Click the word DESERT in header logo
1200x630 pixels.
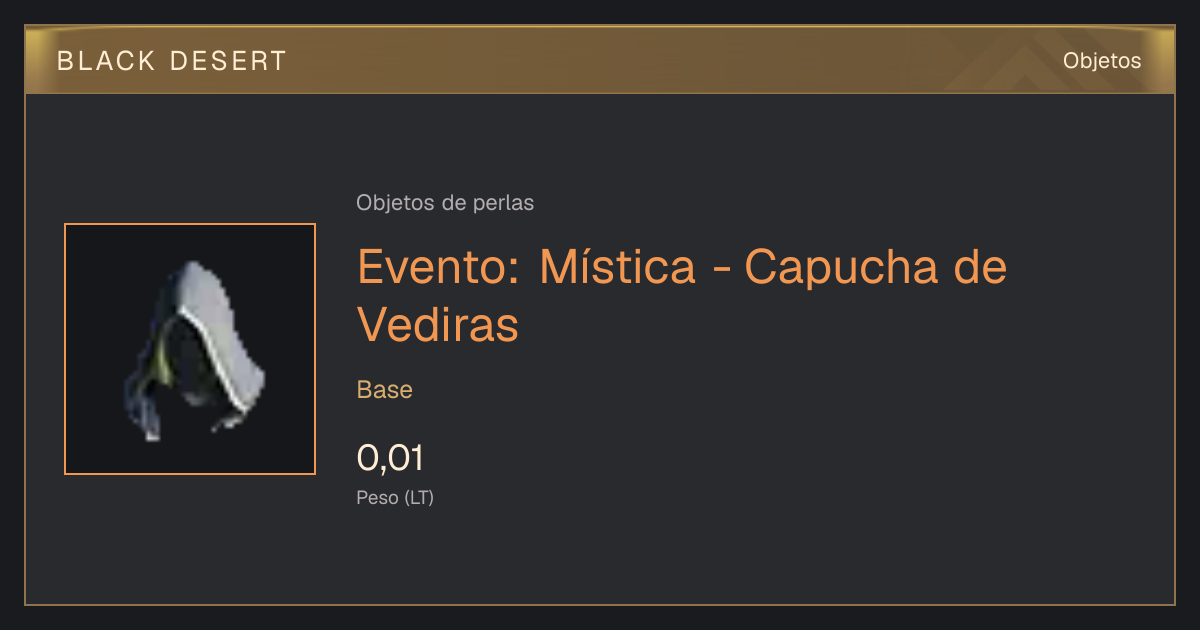pyautogui.click(x=229, y=61)
